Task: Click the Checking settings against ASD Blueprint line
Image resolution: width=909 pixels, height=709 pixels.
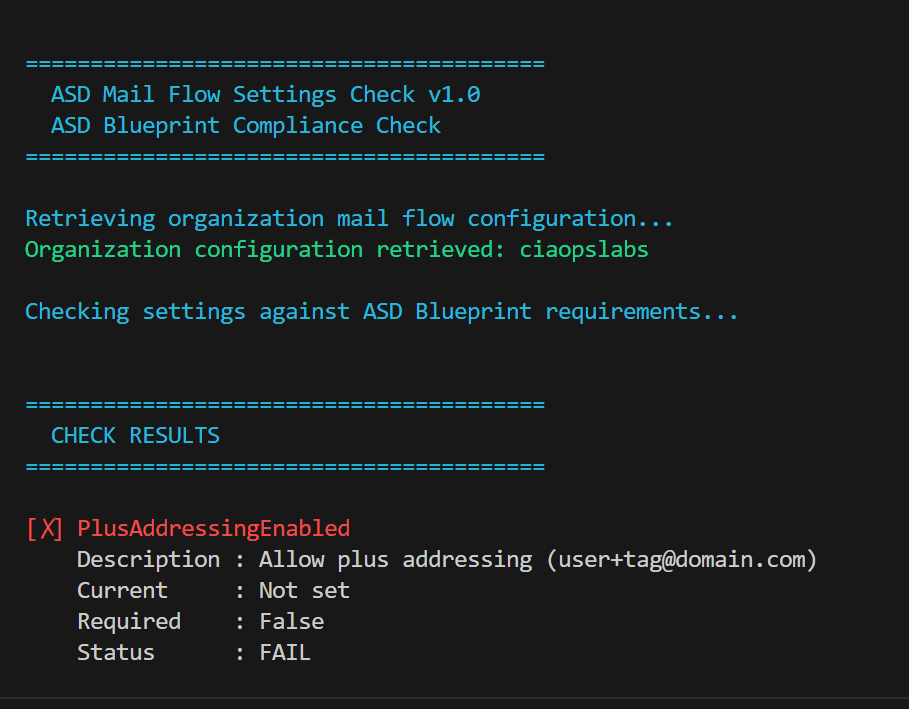Action: click(x=381, y=312)
